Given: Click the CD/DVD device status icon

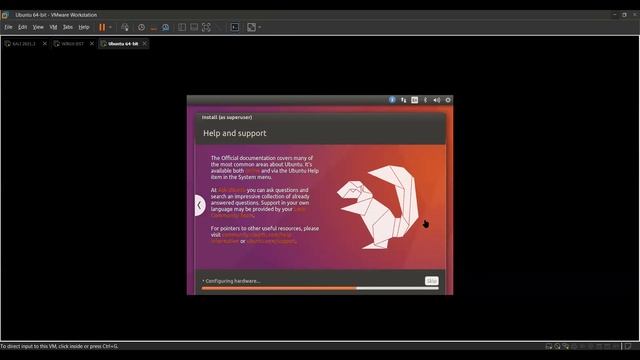Looking at the screenshot, I should click(x=557, y=347).
